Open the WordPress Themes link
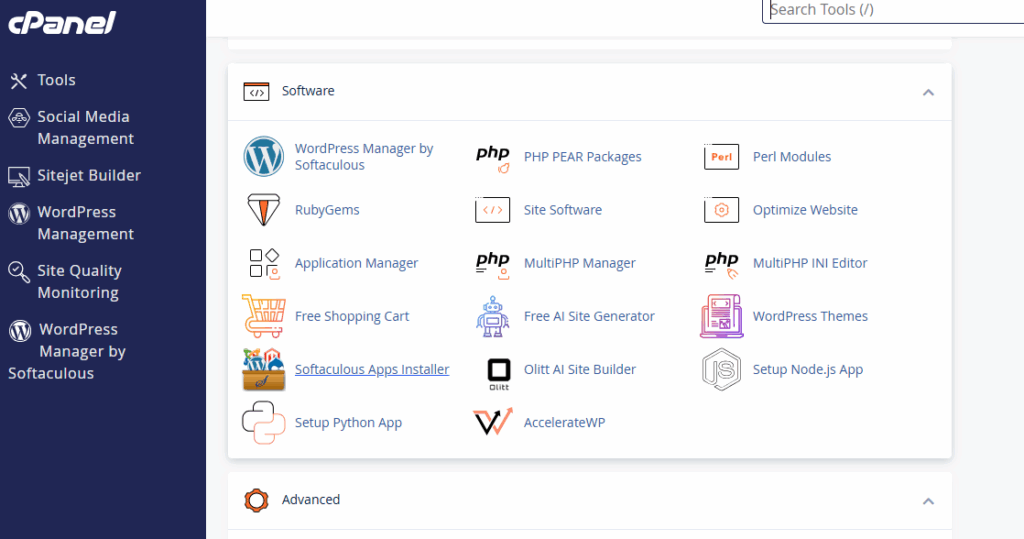 [810, 316]
